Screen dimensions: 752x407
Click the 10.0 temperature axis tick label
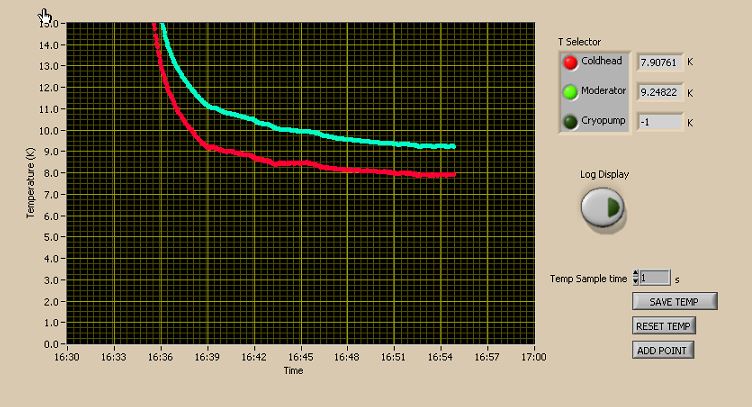[48, 130]
